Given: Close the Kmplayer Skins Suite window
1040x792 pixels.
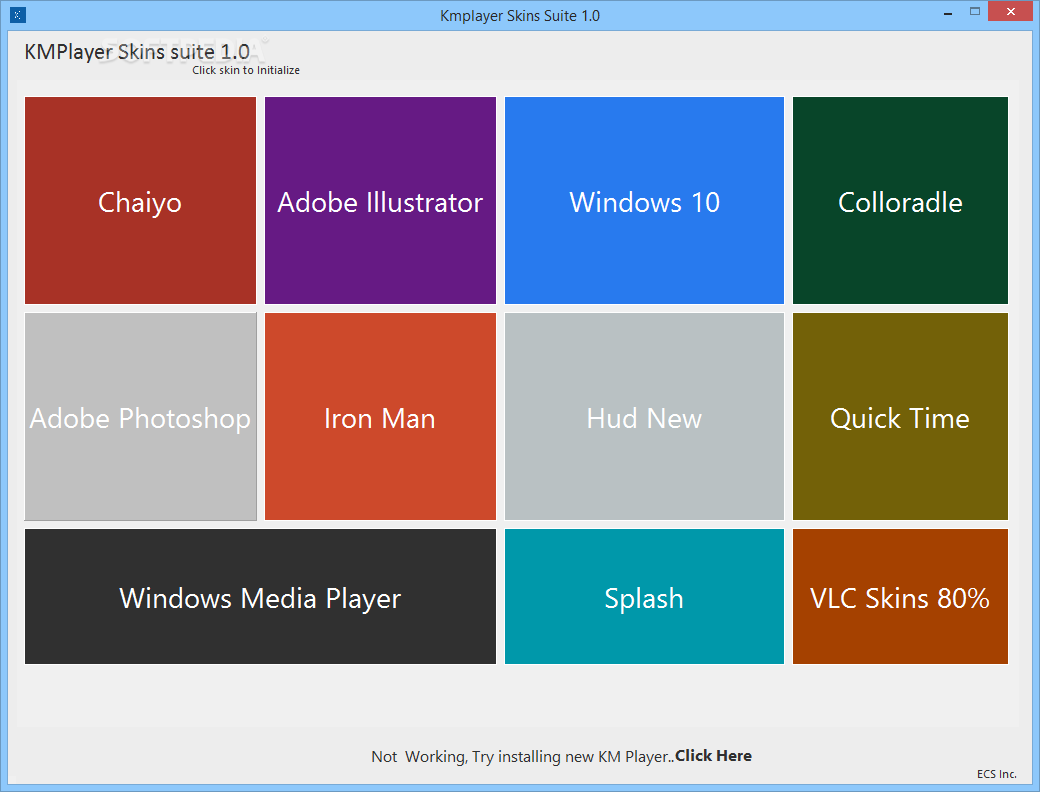Looking at the screenshot, I should [1010, 12].
